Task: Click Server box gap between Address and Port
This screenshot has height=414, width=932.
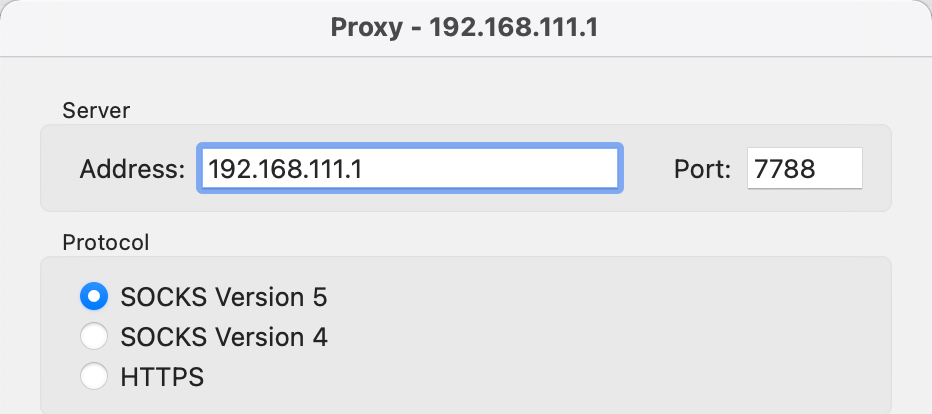Action: (x=648, y=169)
